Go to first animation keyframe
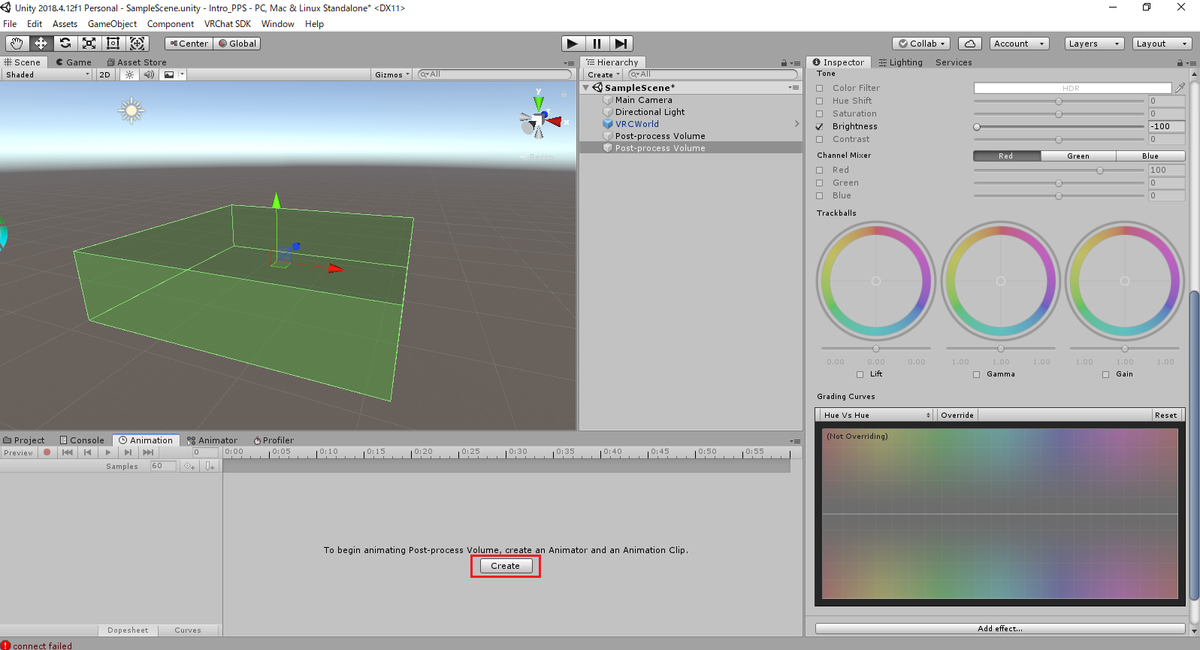 [x=67, y=453]
